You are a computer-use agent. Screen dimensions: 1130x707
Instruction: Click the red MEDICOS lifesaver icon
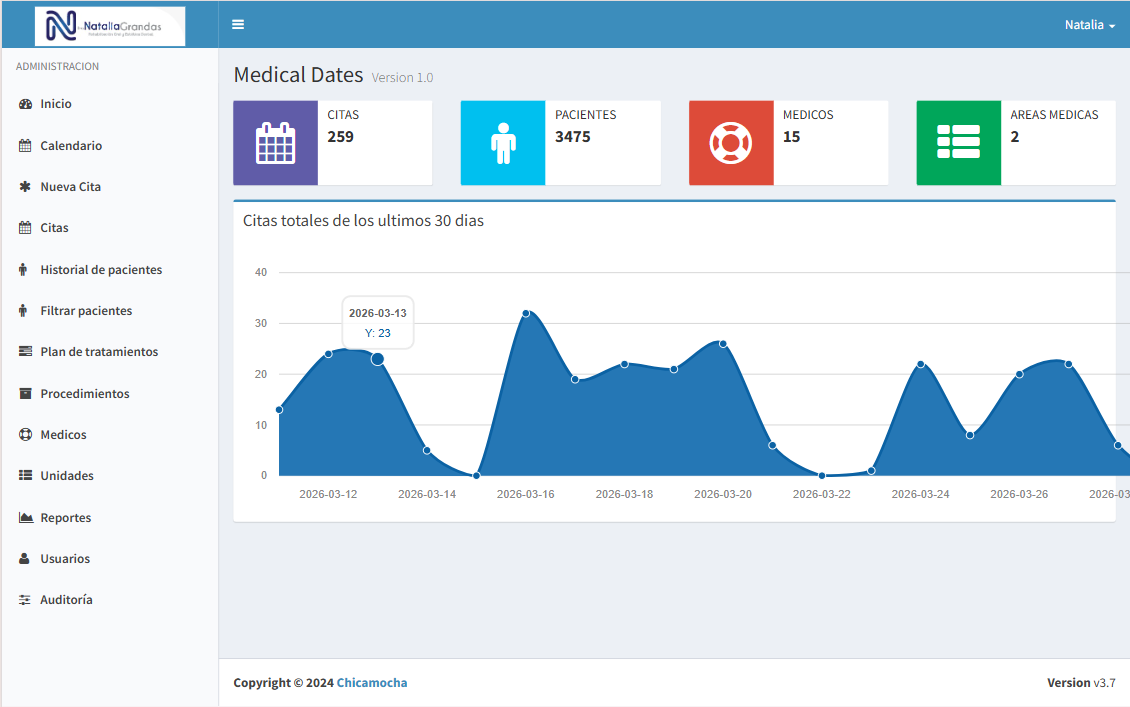point(730,142)
